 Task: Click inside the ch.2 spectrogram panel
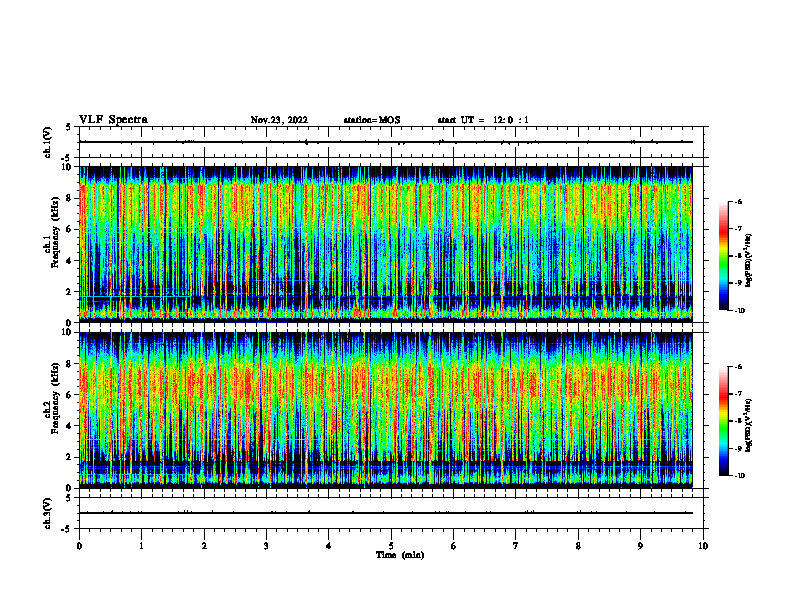click(x=386, y=410)
